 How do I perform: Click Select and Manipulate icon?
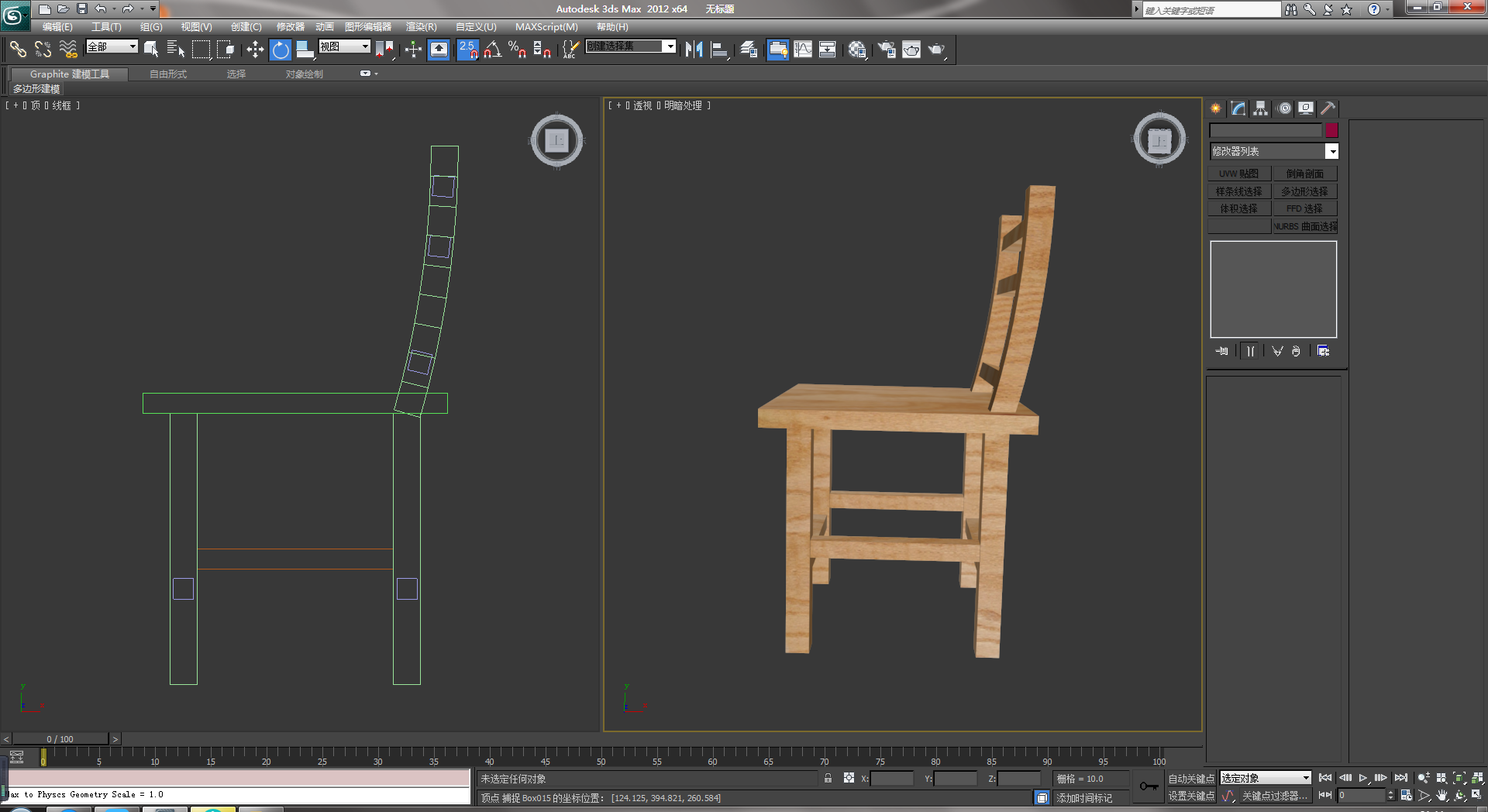point(413,50)
